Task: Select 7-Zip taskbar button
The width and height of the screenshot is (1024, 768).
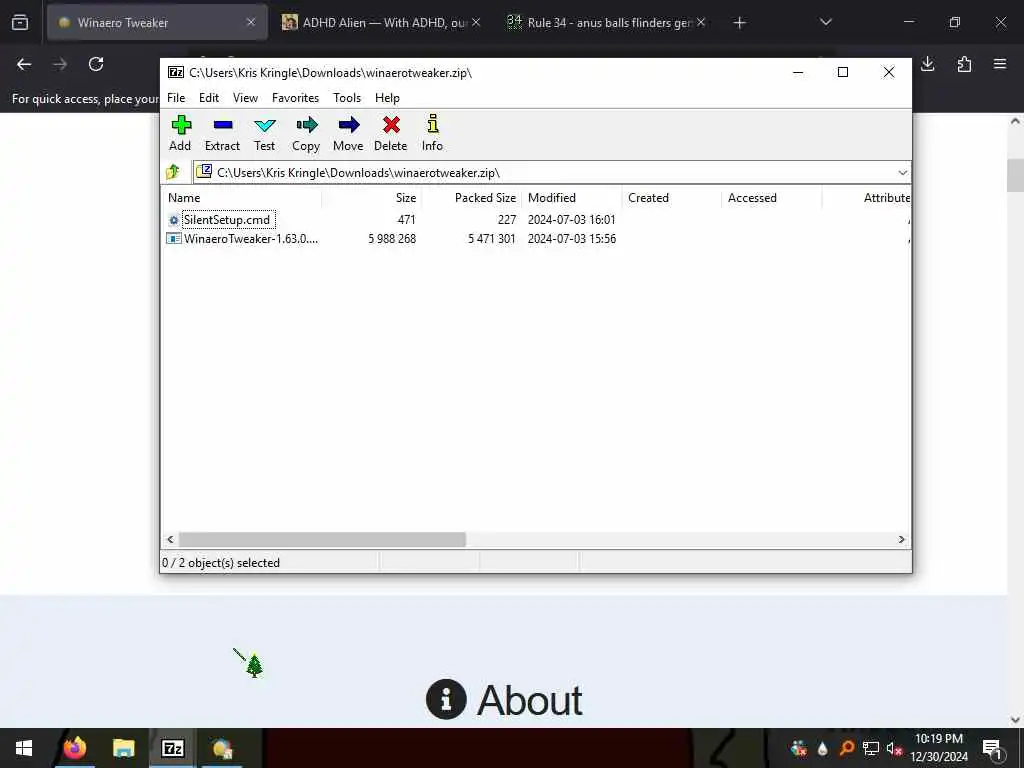Action: [x=173, y=748]
